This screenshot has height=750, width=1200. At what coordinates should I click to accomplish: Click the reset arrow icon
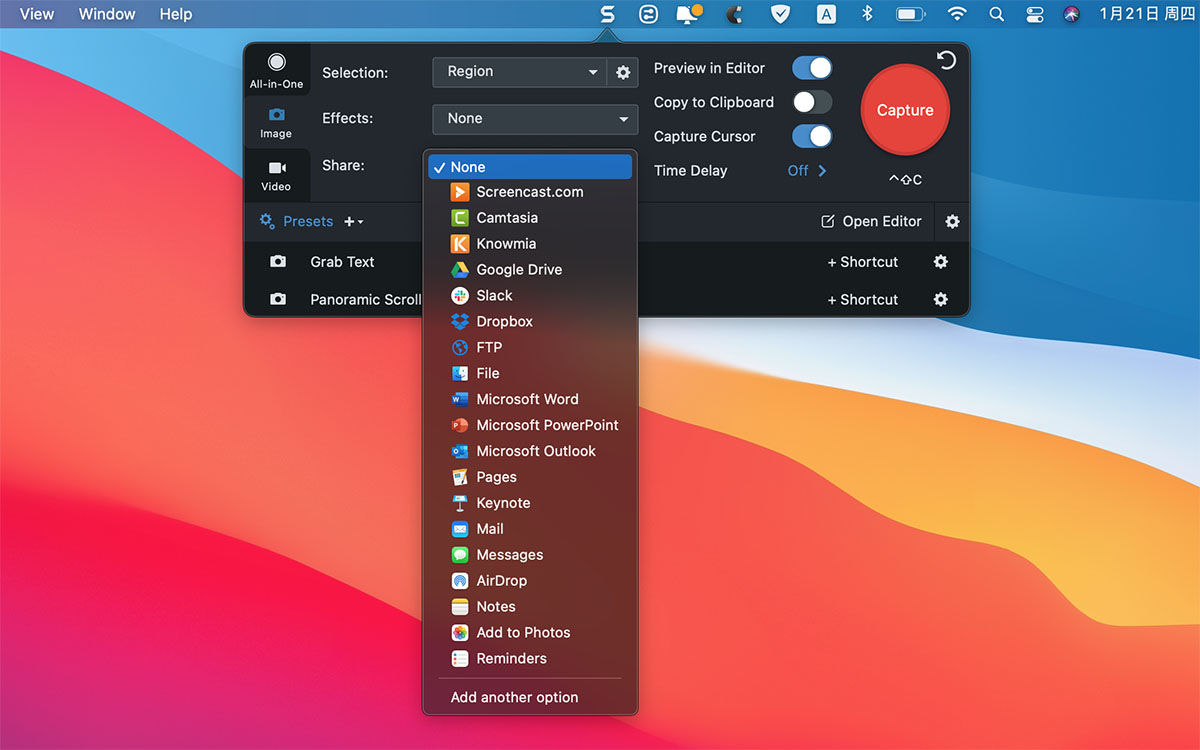click(946, 61)
